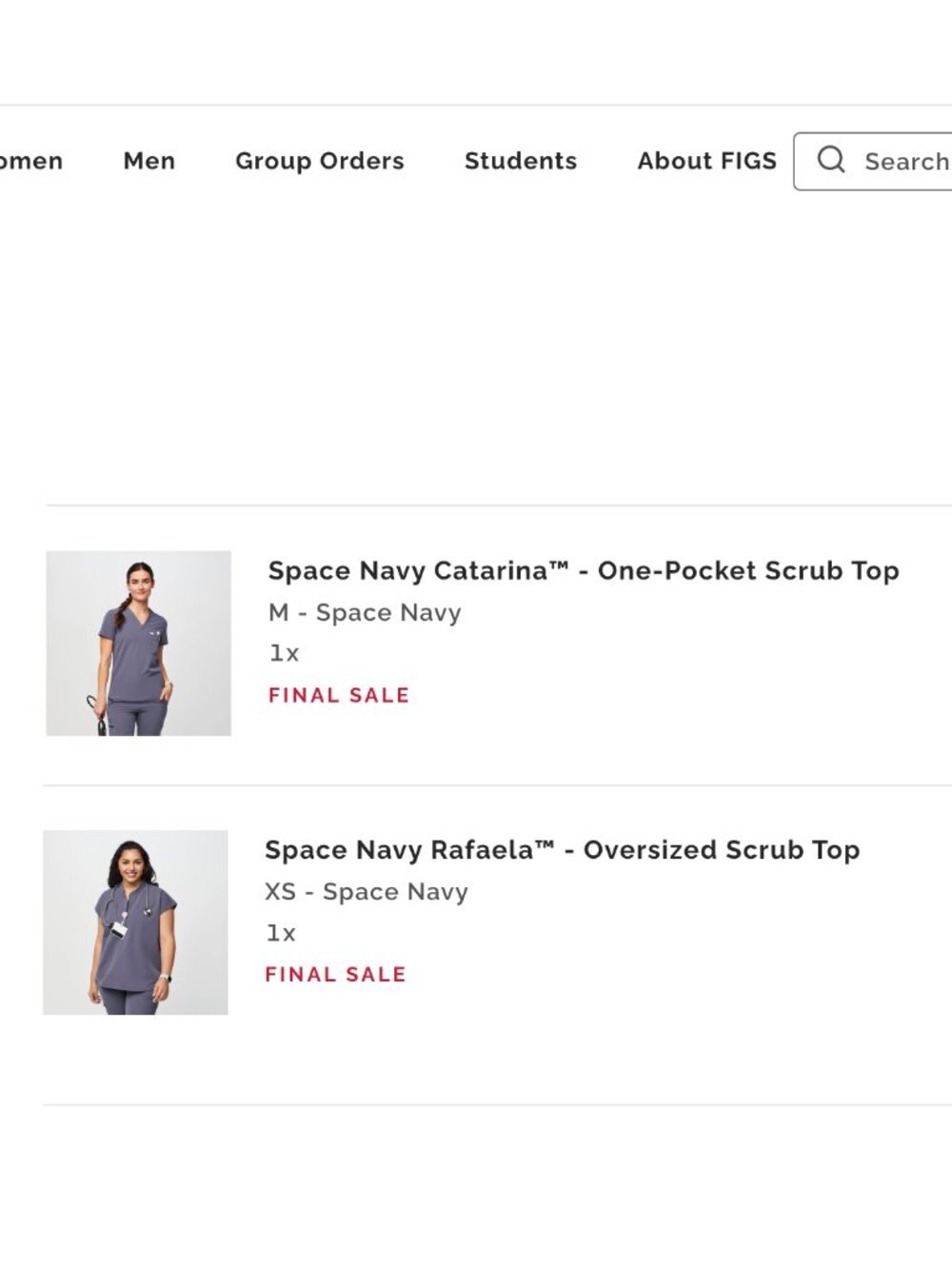Open the Group Orders menu item

click(320, 161)
